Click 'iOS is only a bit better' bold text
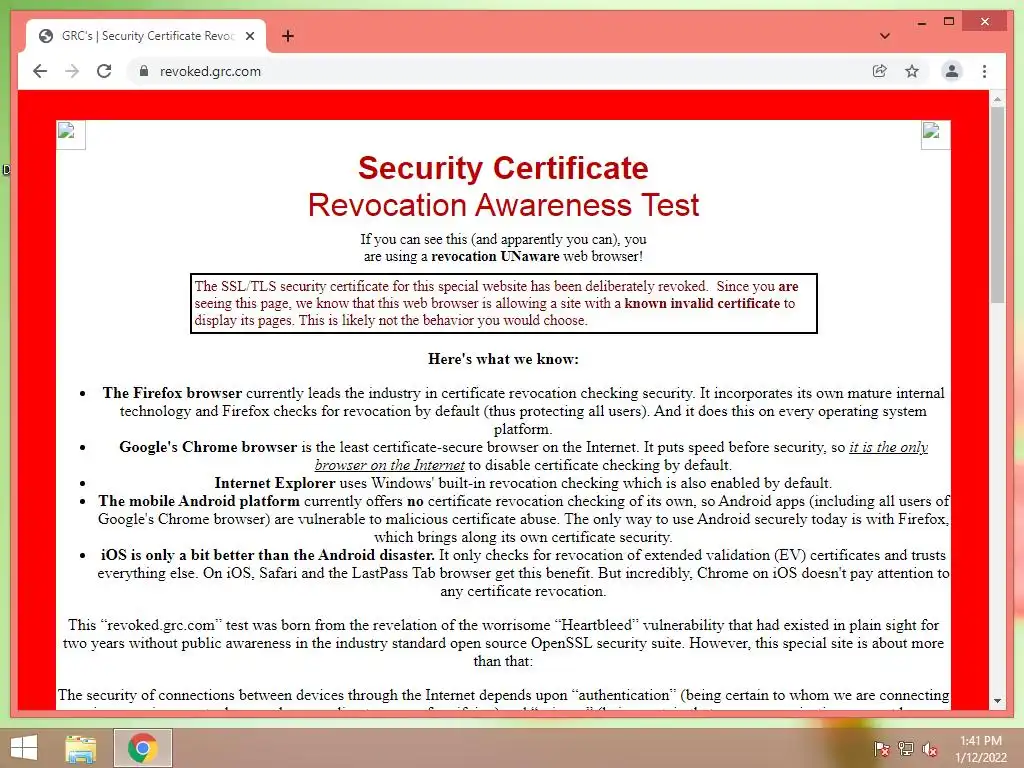 coord(267,555)
